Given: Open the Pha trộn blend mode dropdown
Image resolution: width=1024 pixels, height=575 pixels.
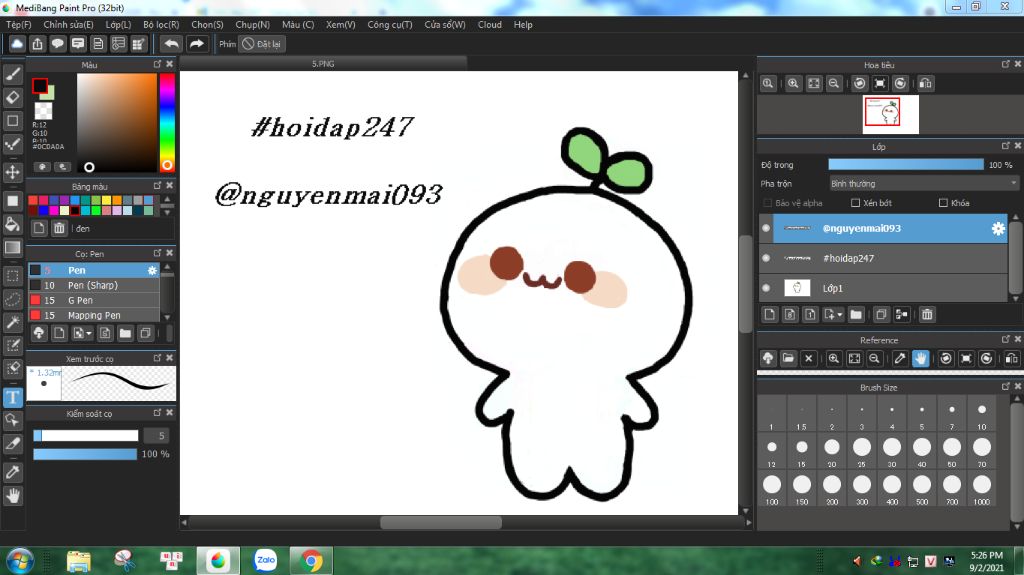Looking at the screenshot, I should (x=923, y=184).
